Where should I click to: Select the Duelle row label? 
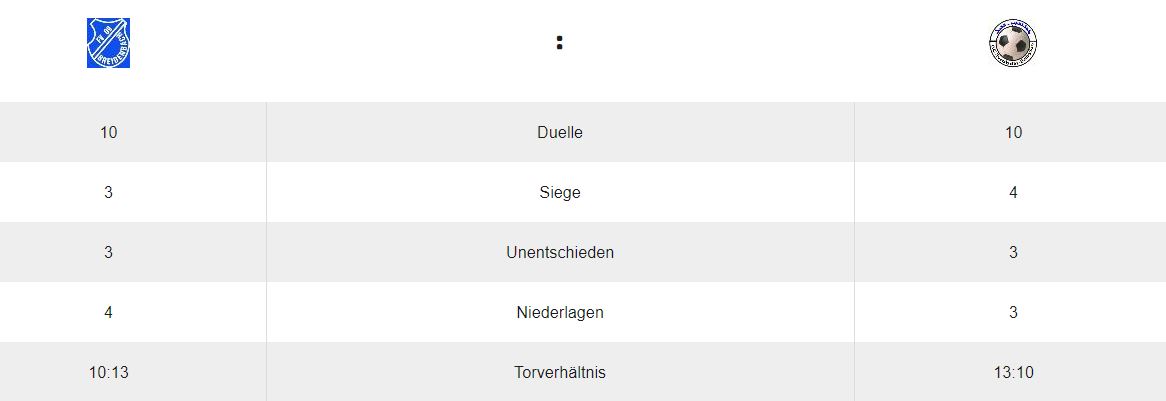pos(560,132)
